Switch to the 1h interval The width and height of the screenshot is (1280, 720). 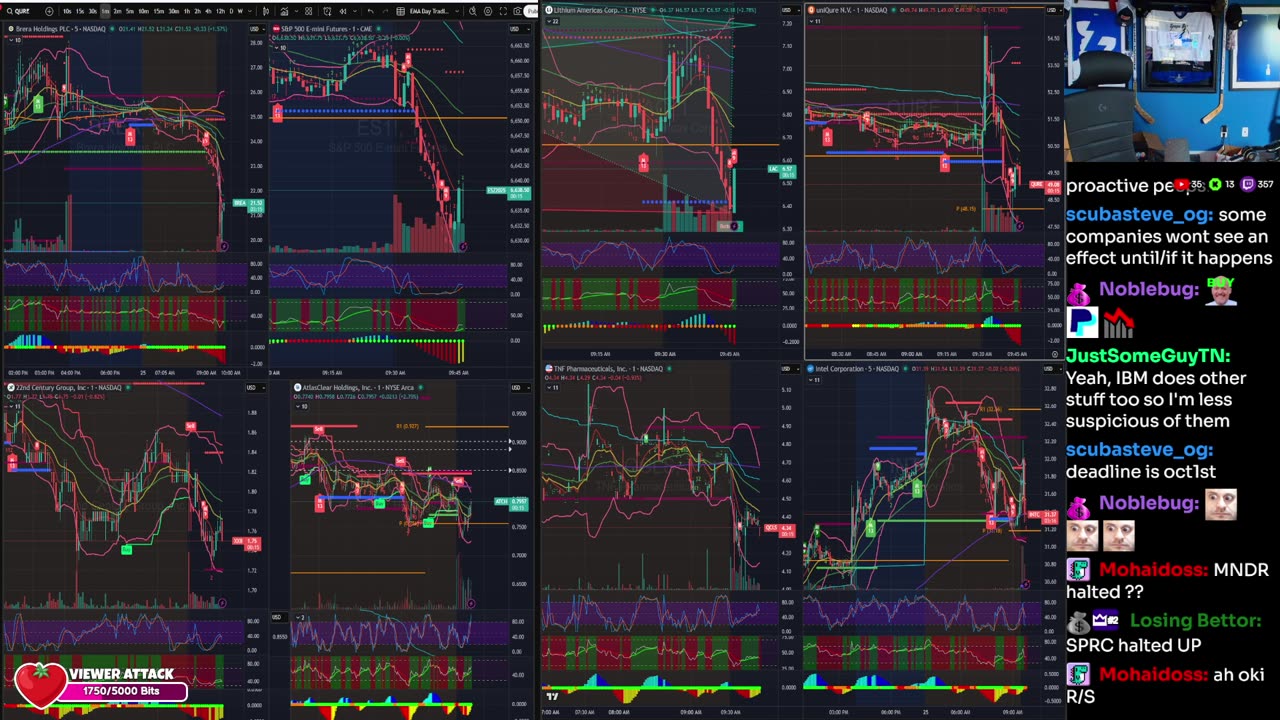pyautogui.click(x=187, y=11)
